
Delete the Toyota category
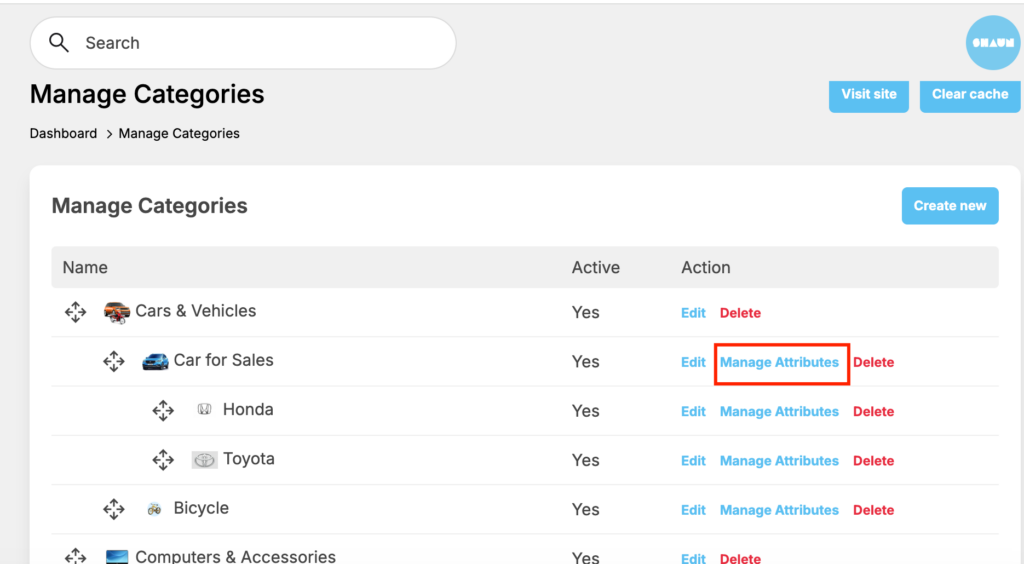pyautogui.click(x=873, y=461)
